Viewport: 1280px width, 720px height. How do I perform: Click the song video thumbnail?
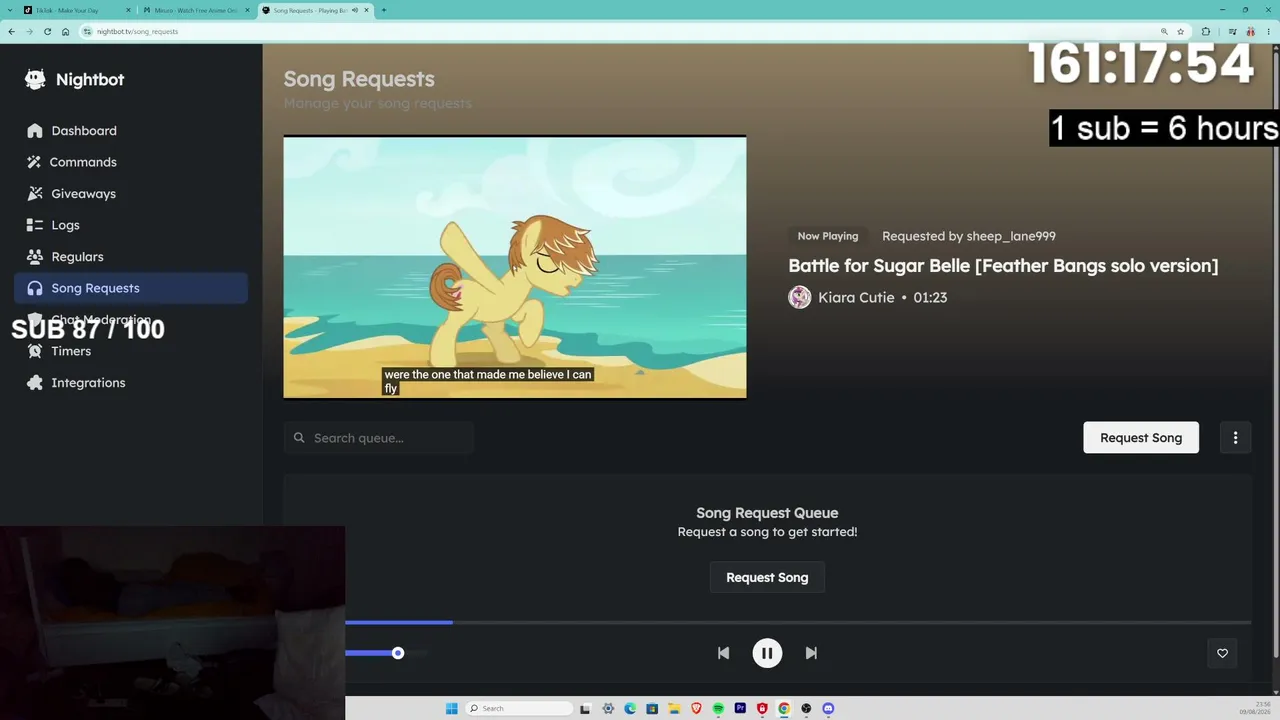coord(515,267)
